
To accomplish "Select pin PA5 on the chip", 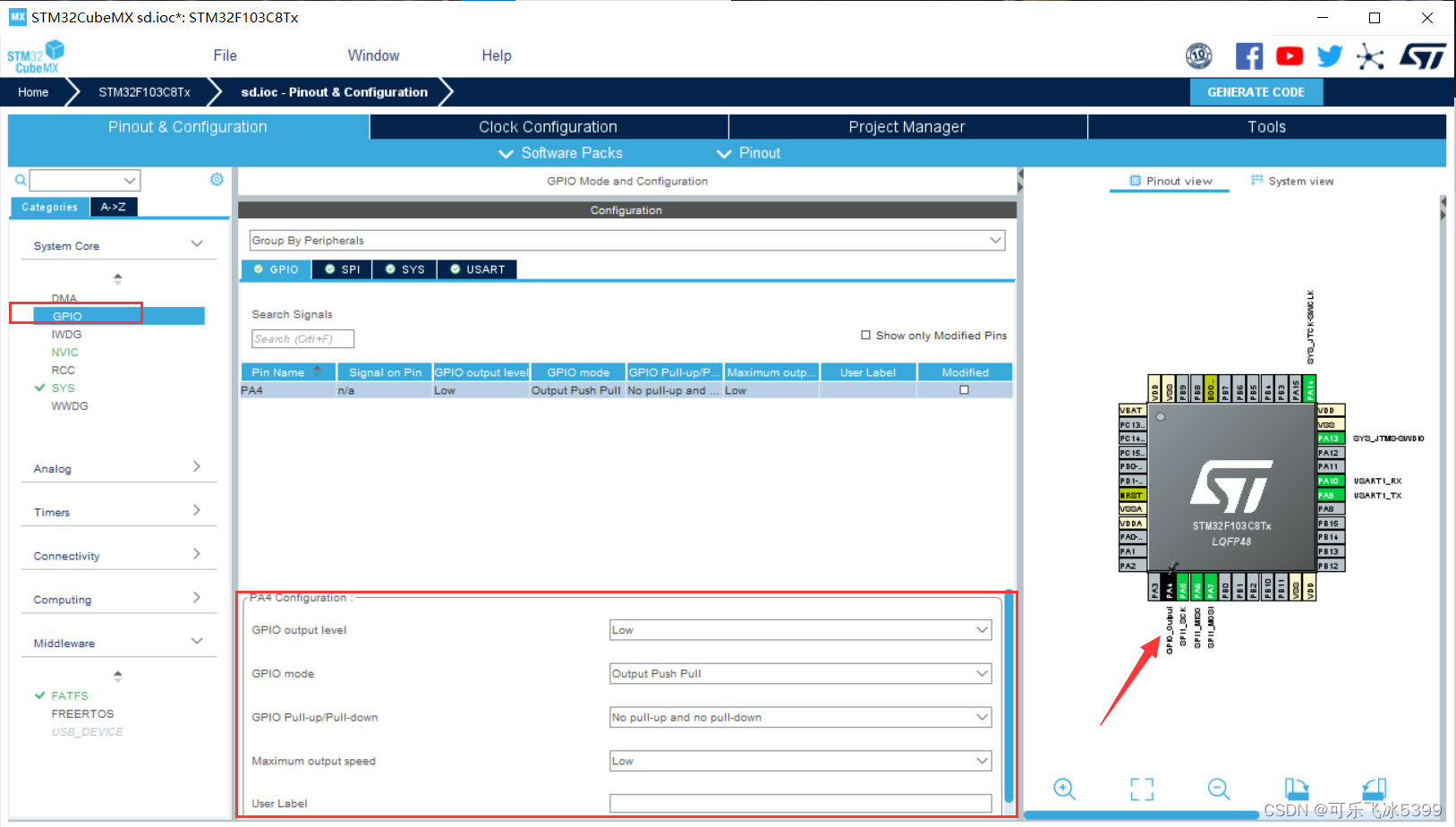I will click(x=1183, y=587).
